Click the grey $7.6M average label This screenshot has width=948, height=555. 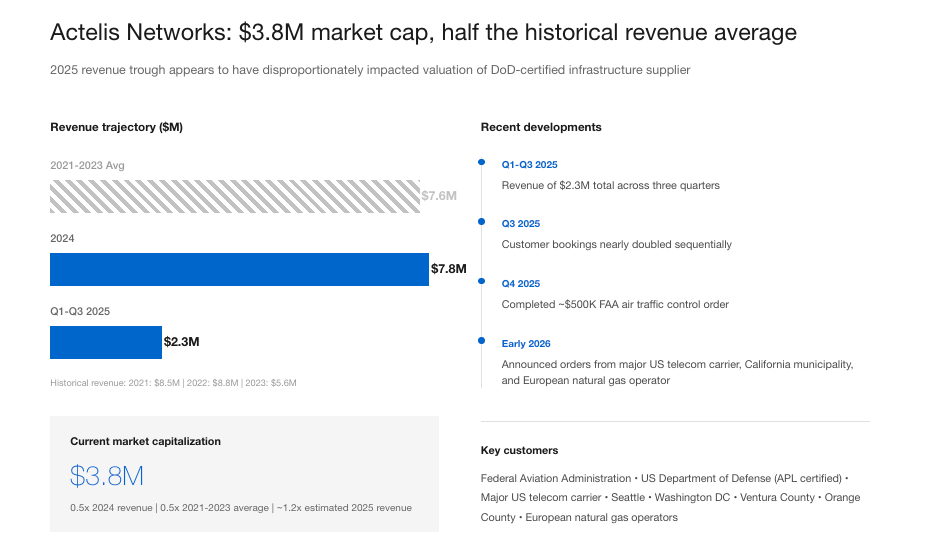click(439, 196)
